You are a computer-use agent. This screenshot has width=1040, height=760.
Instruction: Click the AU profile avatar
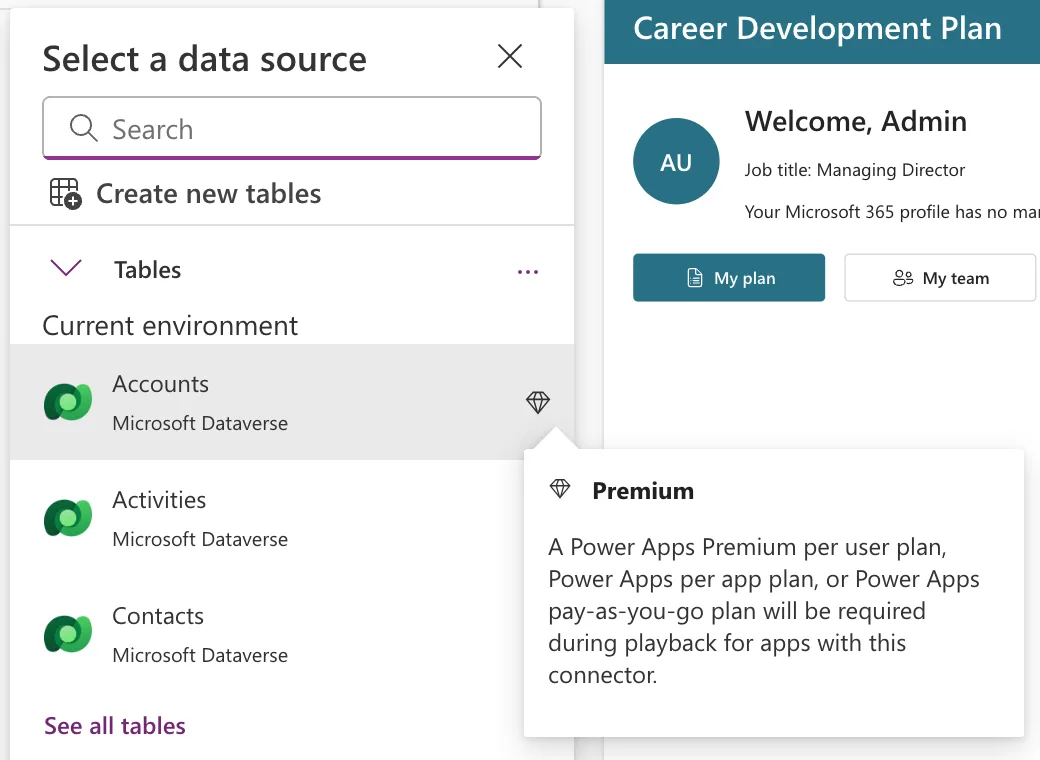pyautogui.click(x=676, y=161)
